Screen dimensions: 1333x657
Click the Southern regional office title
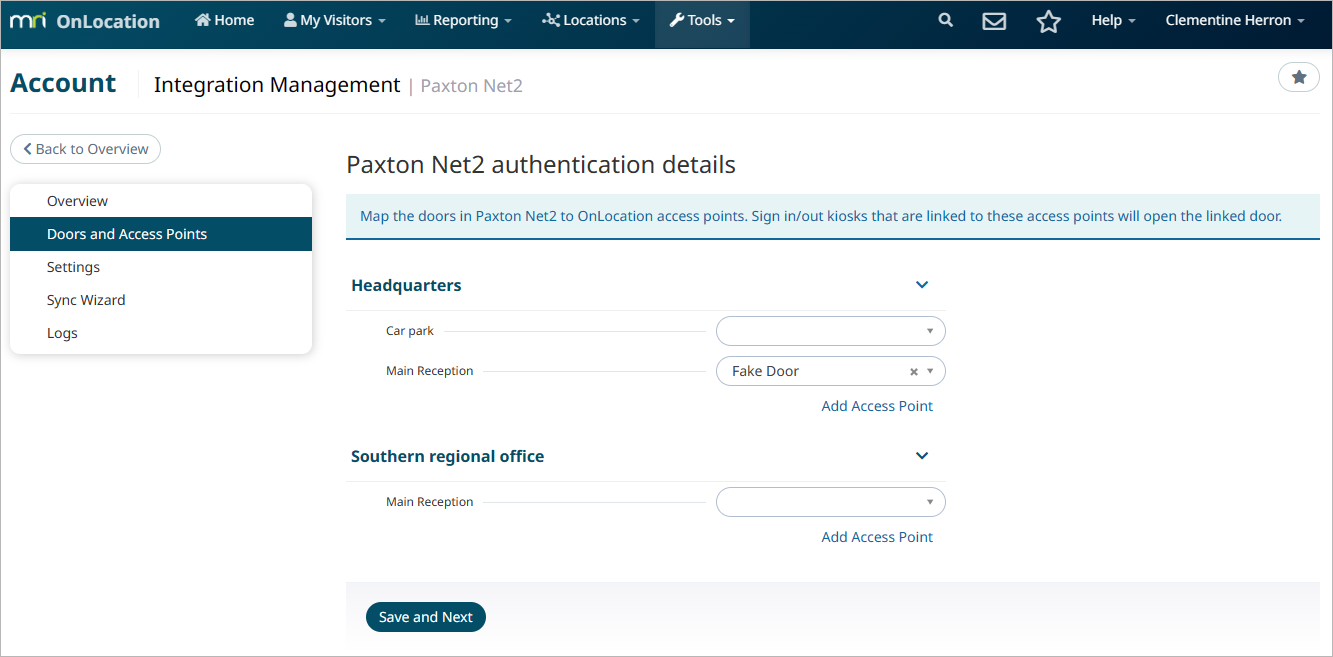pyautogui.click(x=448, y=456)
